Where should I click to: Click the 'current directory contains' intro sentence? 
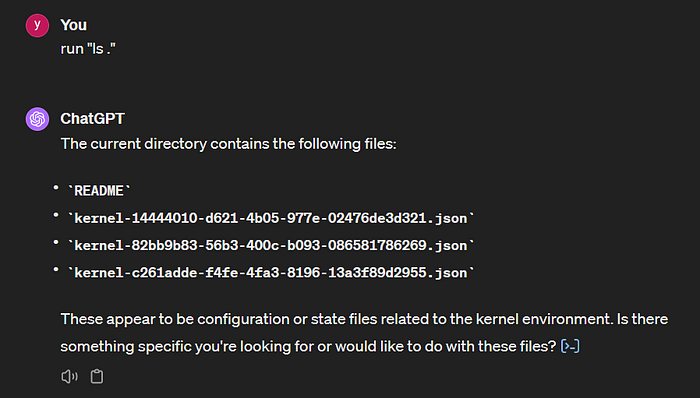coord(229,144)
